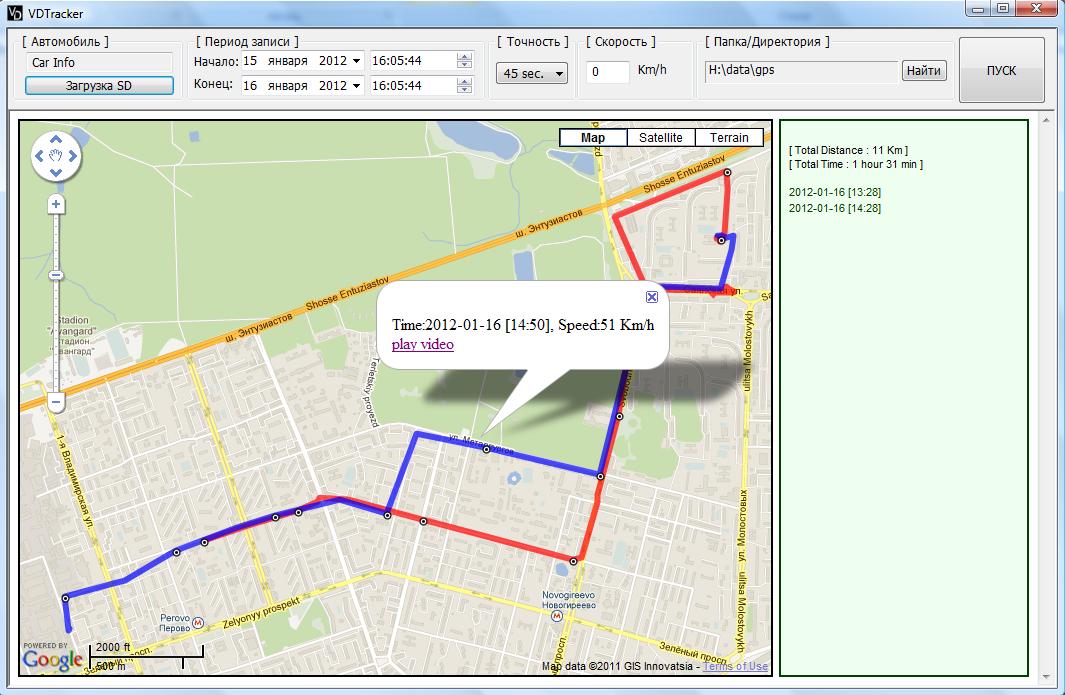Select the Map view type
Viewport: 1065px width, 695px height.
593,138
